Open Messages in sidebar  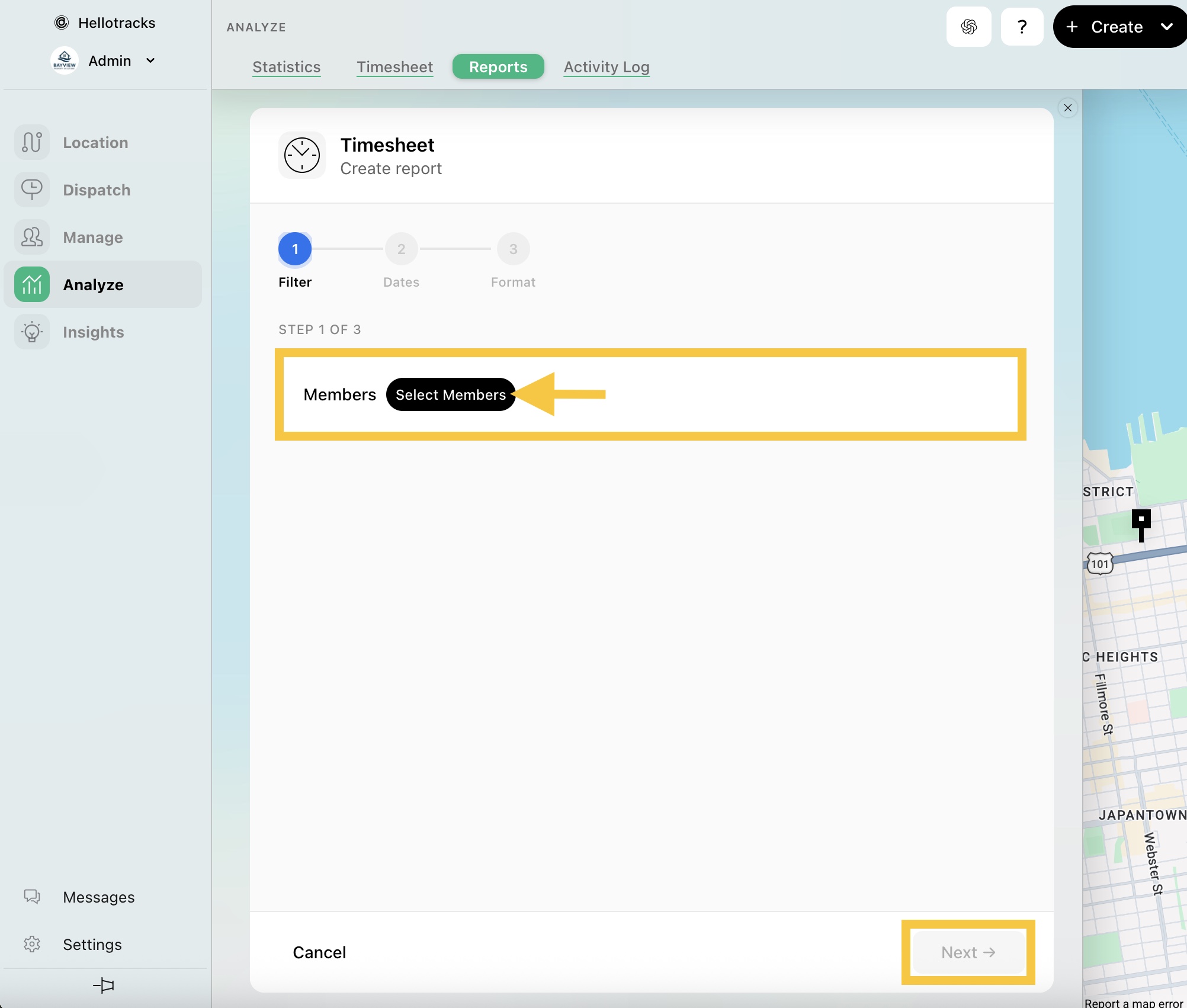[x=32, y=897]
